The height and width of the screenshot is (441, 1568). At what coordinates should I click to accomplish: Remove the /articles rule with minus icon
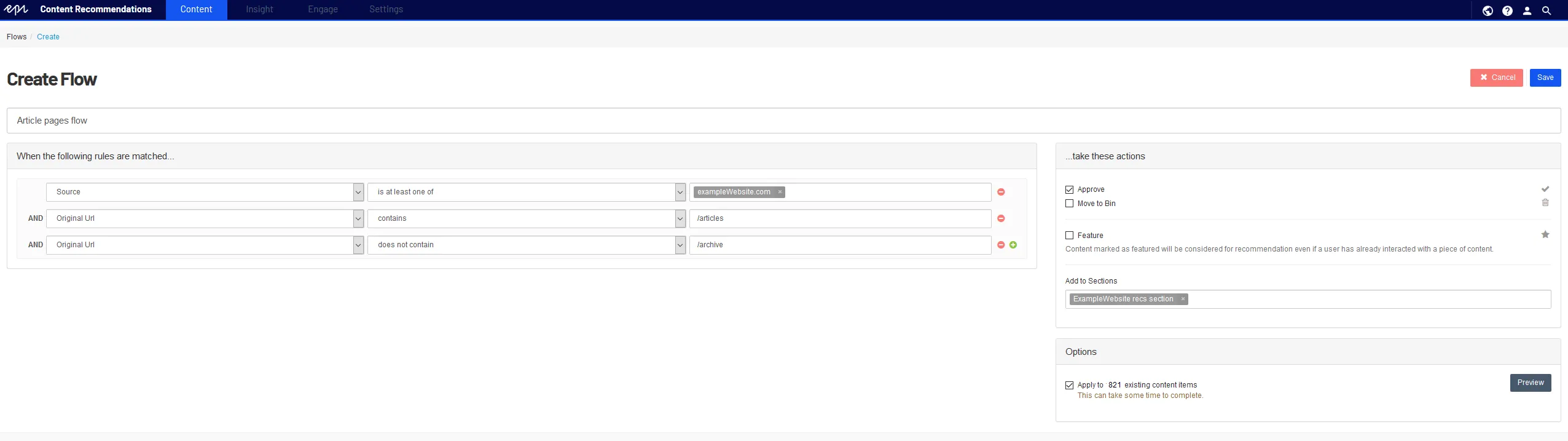pyautogui.click(x=1001, y=218)
